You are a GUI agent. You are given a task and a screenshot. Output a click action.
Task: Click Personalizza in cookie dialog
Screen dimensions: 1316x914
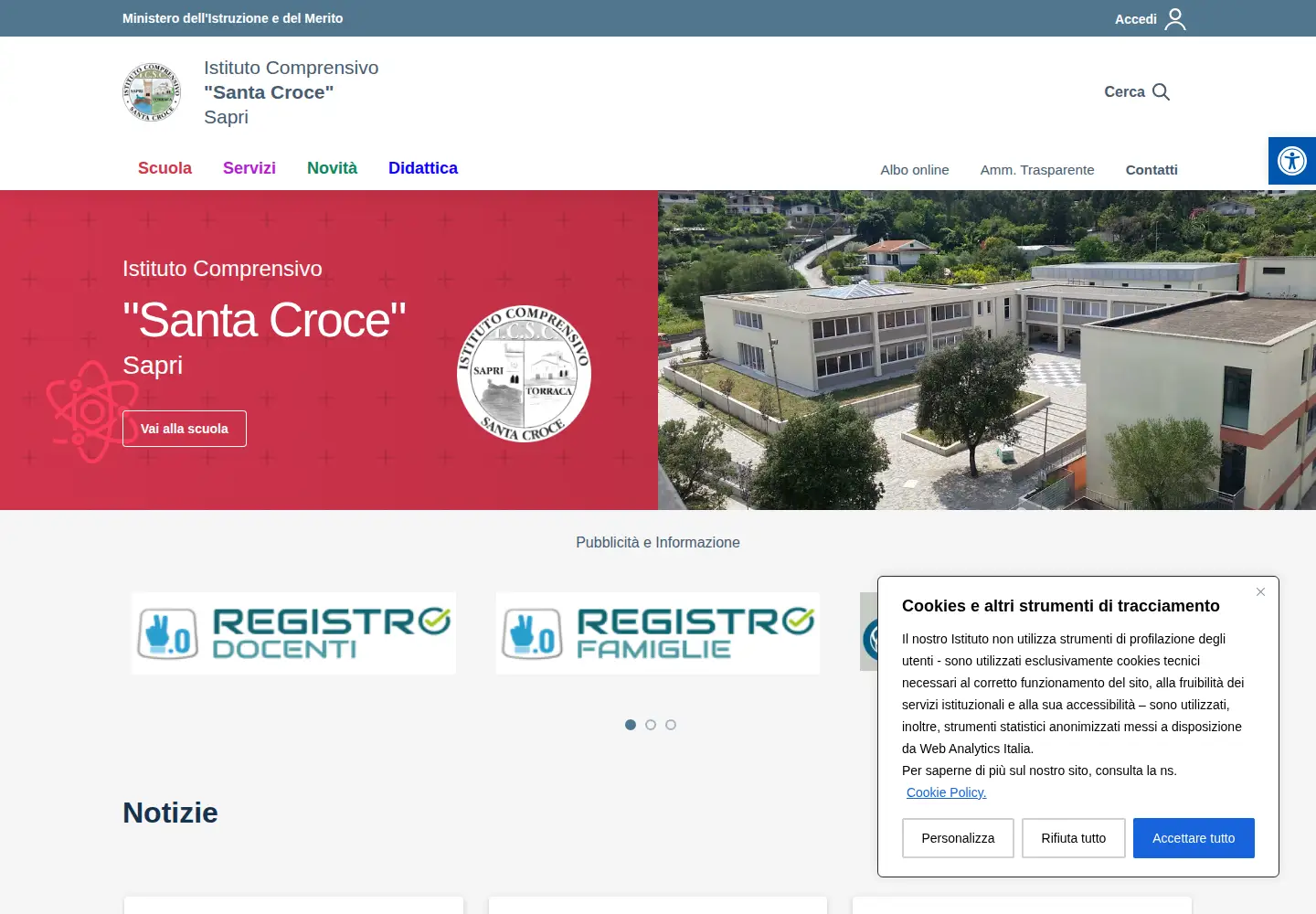[958, 838]
